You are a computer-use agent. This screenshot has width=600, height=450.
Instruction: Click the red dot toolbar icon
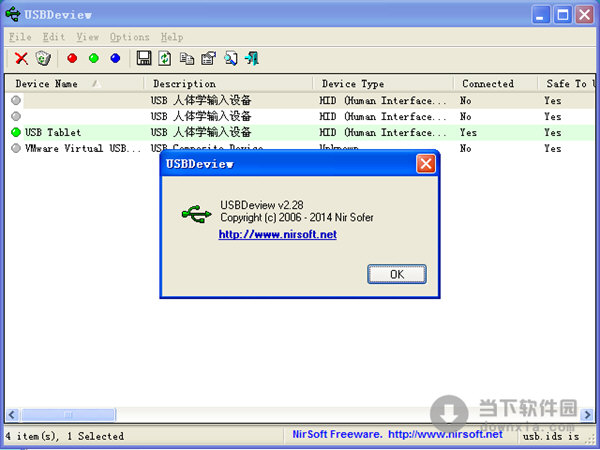click(72, 58)
